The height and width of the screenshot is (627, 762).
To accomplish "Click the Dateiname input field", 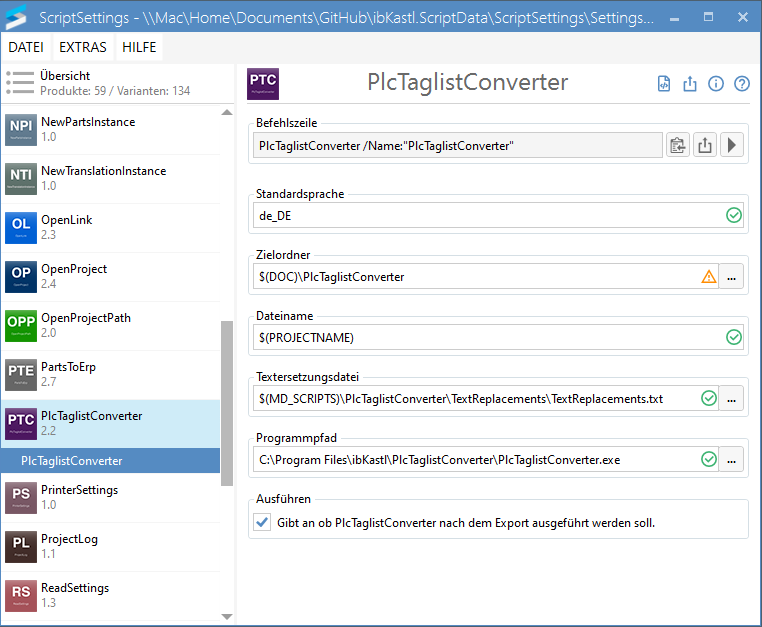I will 488,338.
